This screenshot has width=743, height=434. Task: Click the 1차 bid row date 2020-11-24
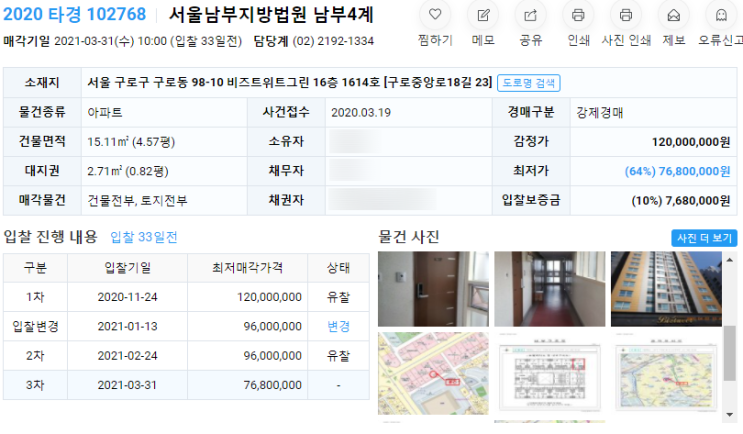point(127,297)
